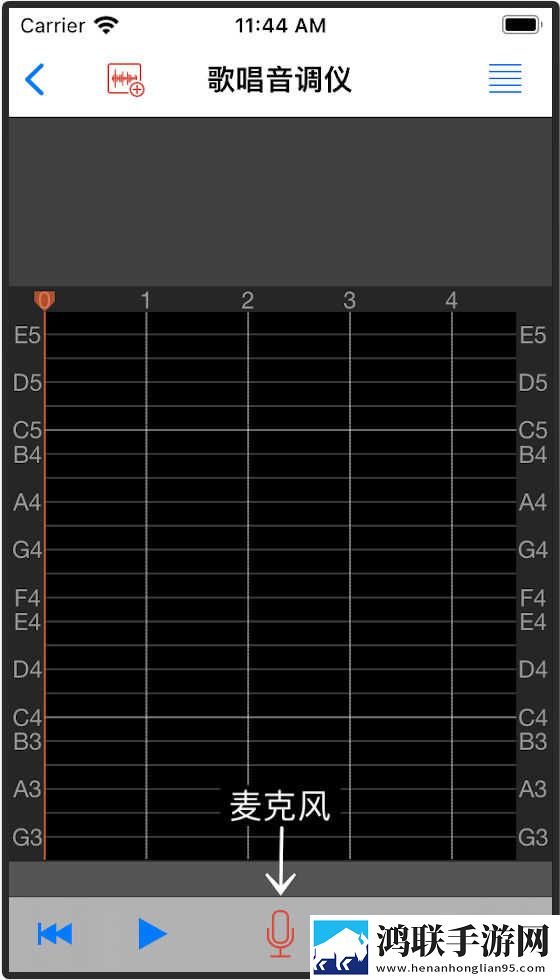Select the left B4 pitch label

(x=28, y=454)
